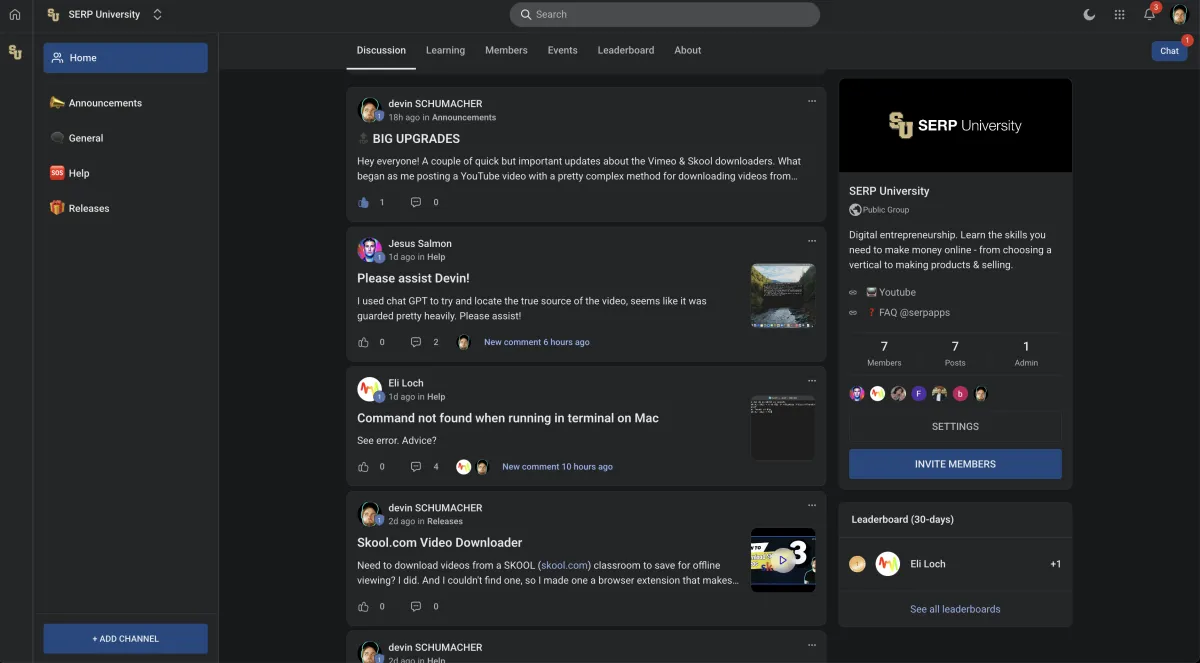Viewport: 1200px width, 663px height.
Task: Open the terminal screenshot thumbnail on Eli Loch's post
Action: coord(783,427)
